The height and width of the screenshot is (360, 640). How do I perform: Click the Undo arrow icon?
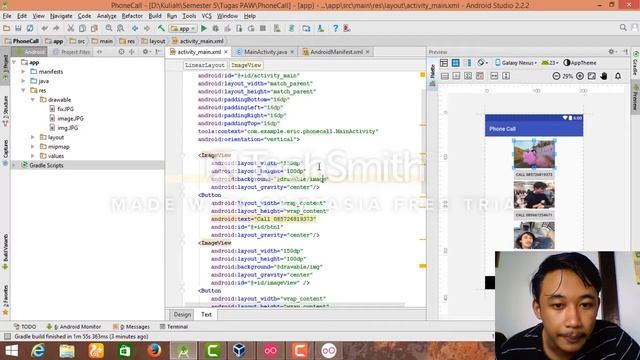point(44,28)
